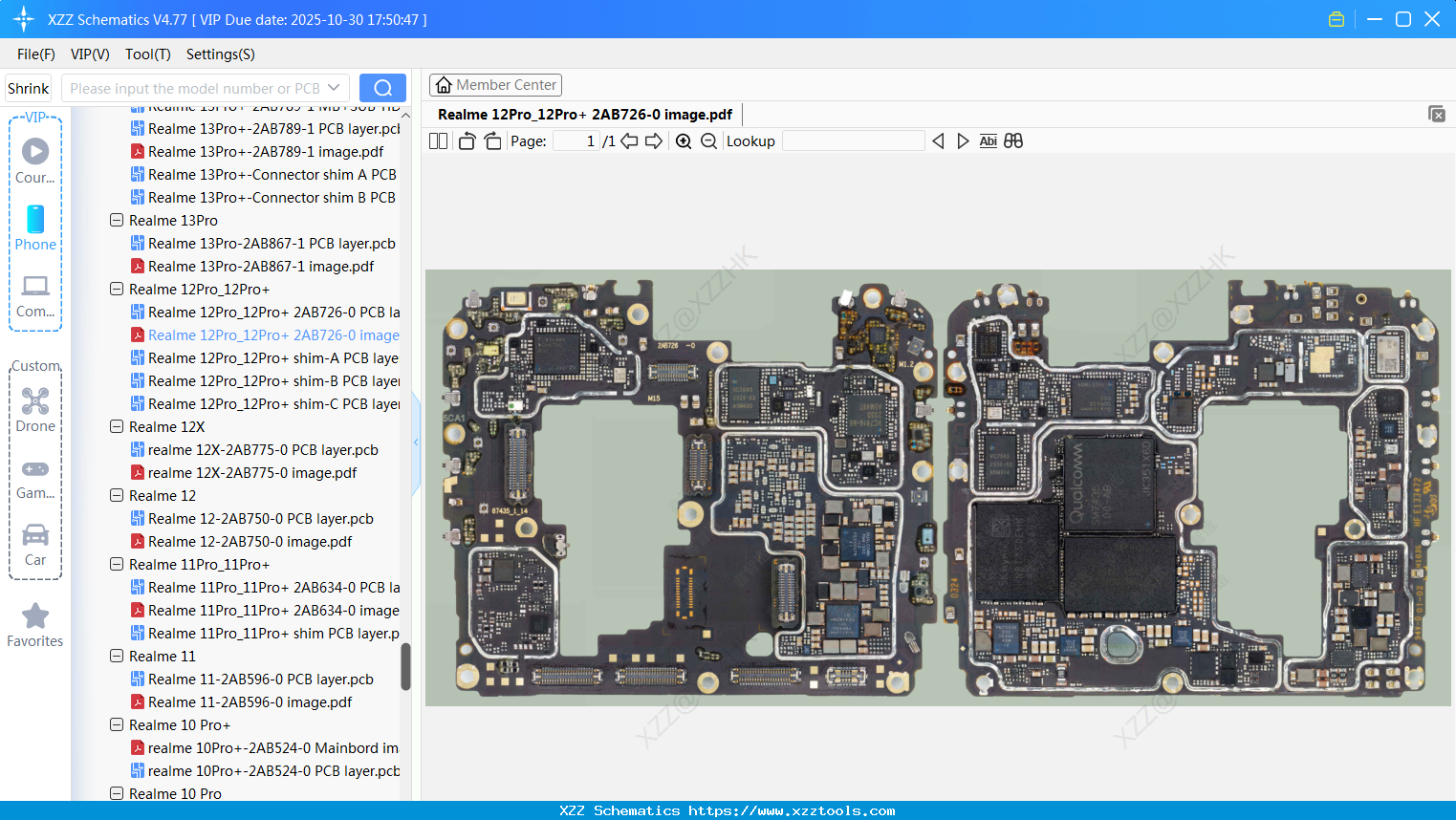Toggle the two-page split view icon
This screenshot has height=820, width=1456.
coord(439,141)
